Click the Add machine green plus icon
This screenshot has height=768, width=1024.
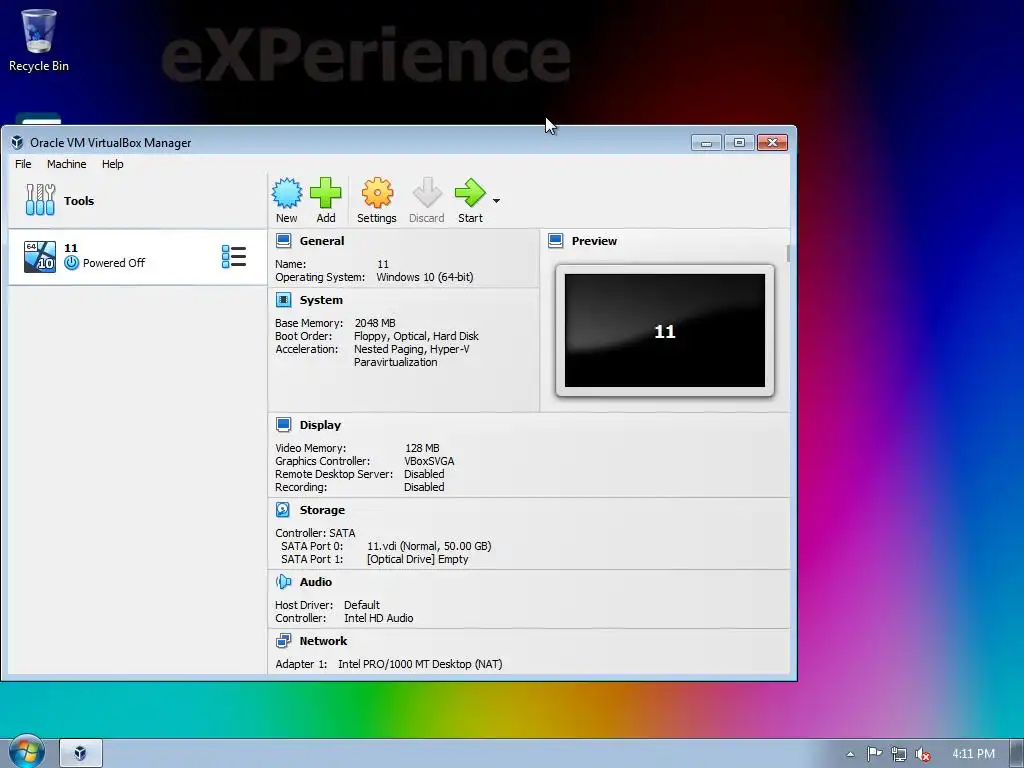tap(325, 193)
